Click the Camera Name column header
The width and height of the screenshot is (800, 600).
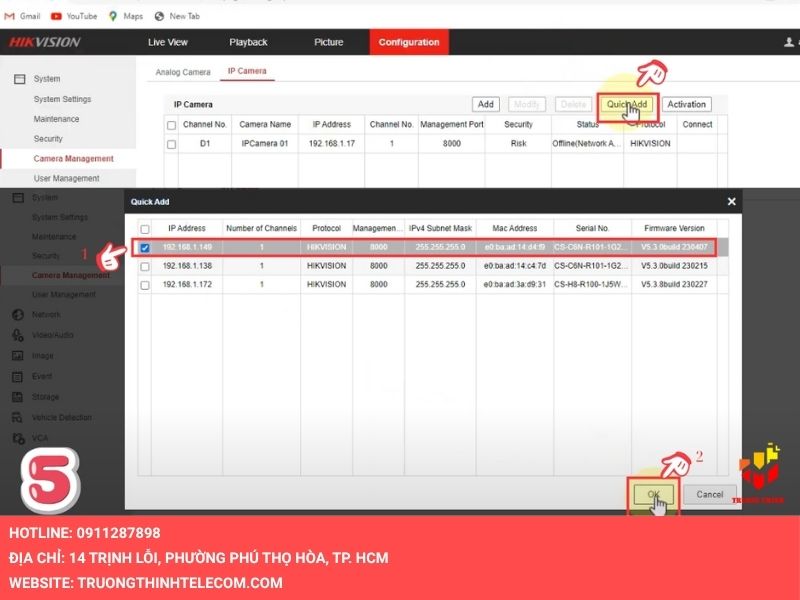pos(265,124)
